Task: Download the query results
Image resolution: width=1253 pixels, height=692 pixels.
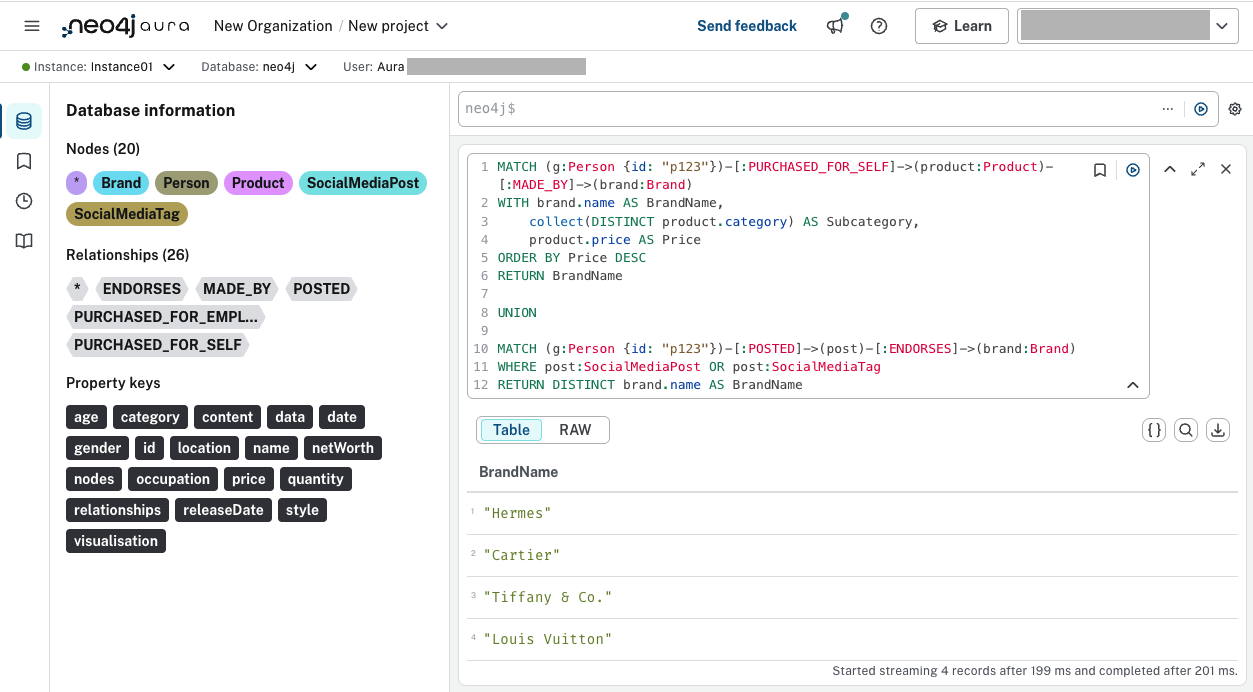Action: (1217, 429)
